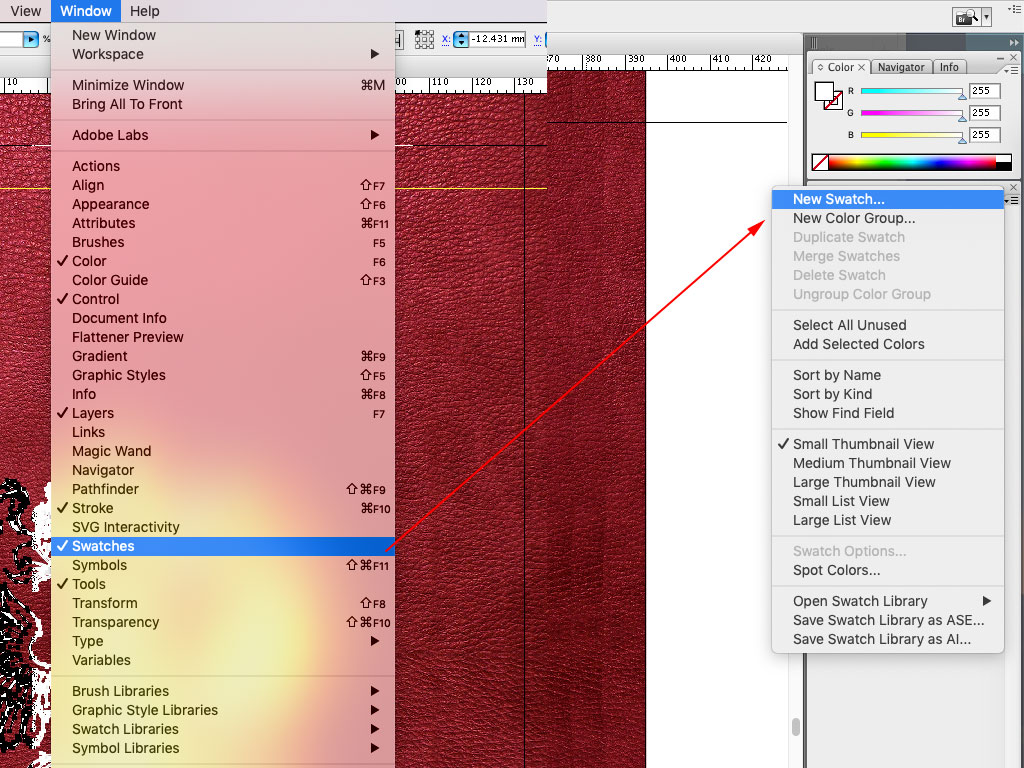Choose Large List View
Image resolution: width=1024 pixels, height=768 pixels.
pyautogui.click(x=888, y=520)
